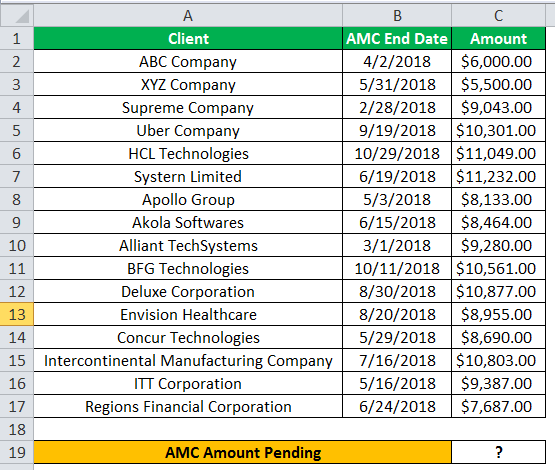Image resolution: width=555 pixels, height=470 pixels.
Task: Select row 19 header
Action: click(x=17, y=452)
